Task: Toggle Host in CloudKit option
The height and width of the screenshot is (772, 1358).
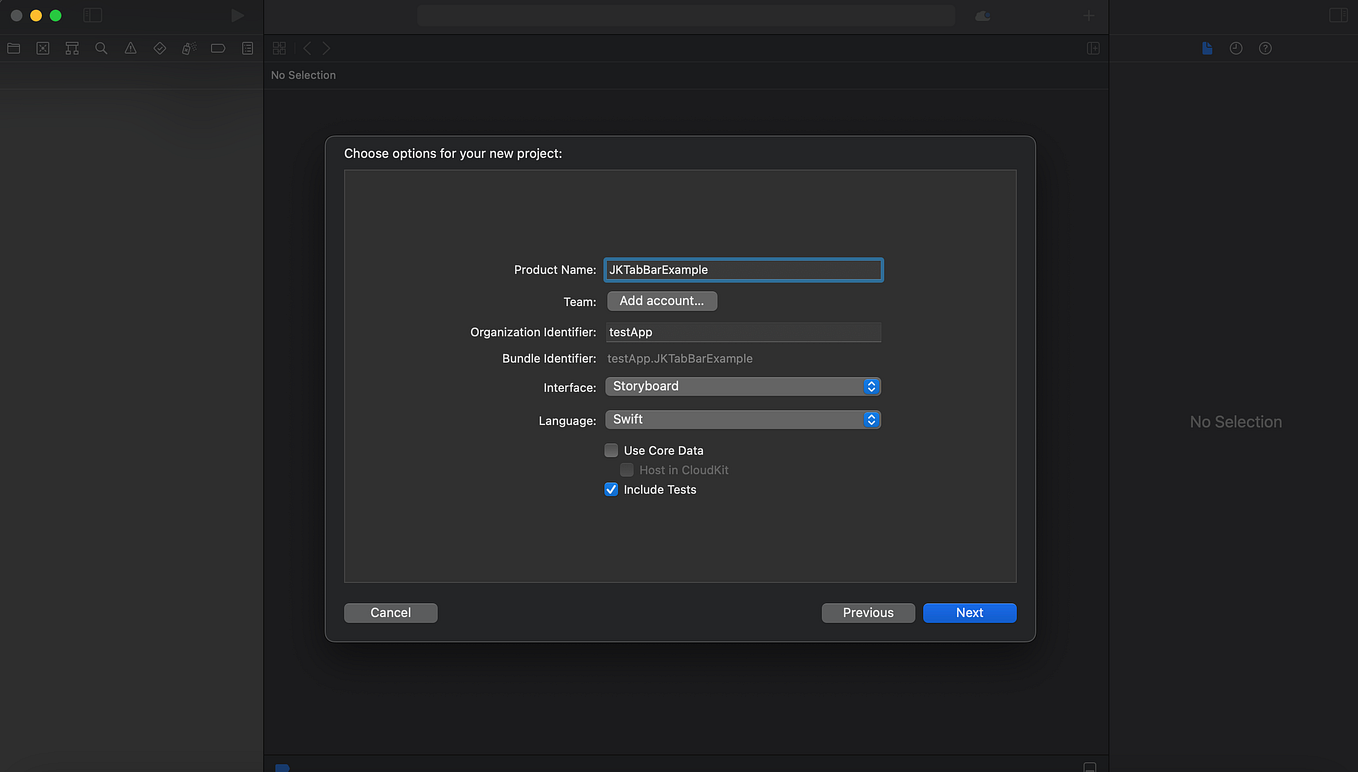Action: tap(626, 470)
